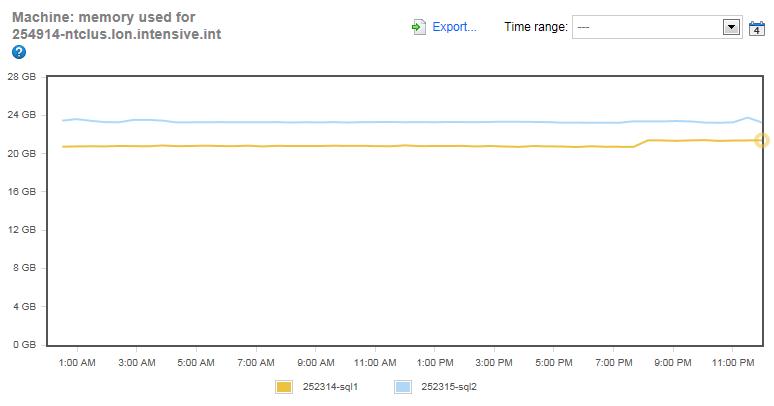This screenshot has height=406, width=774.
Task: Click the yellow 252314-sql1 legend swatch
Action: pyautogui.click(x=283, y=386)
